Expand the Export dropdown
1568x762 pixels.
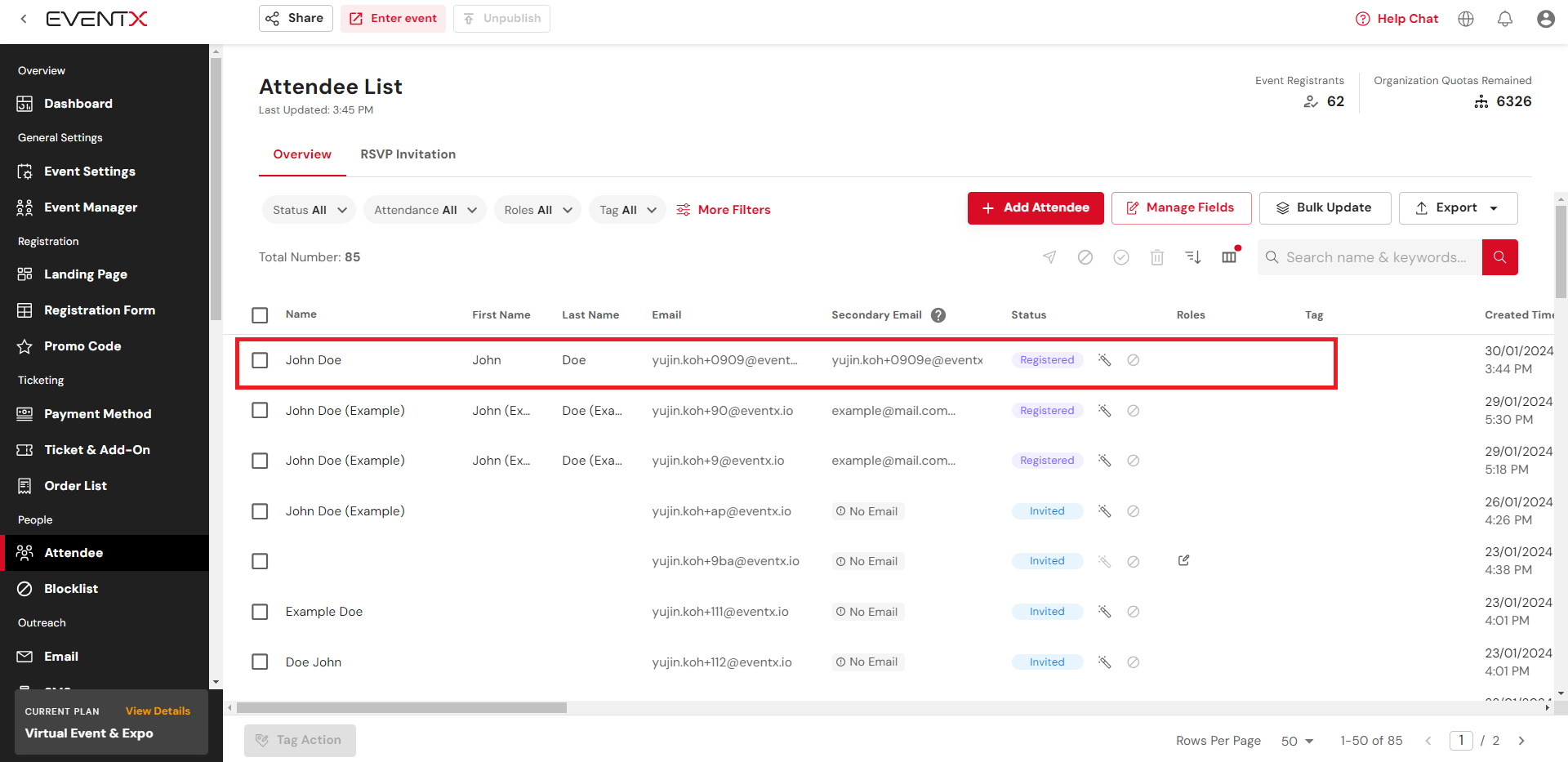tap(1458, 208)
